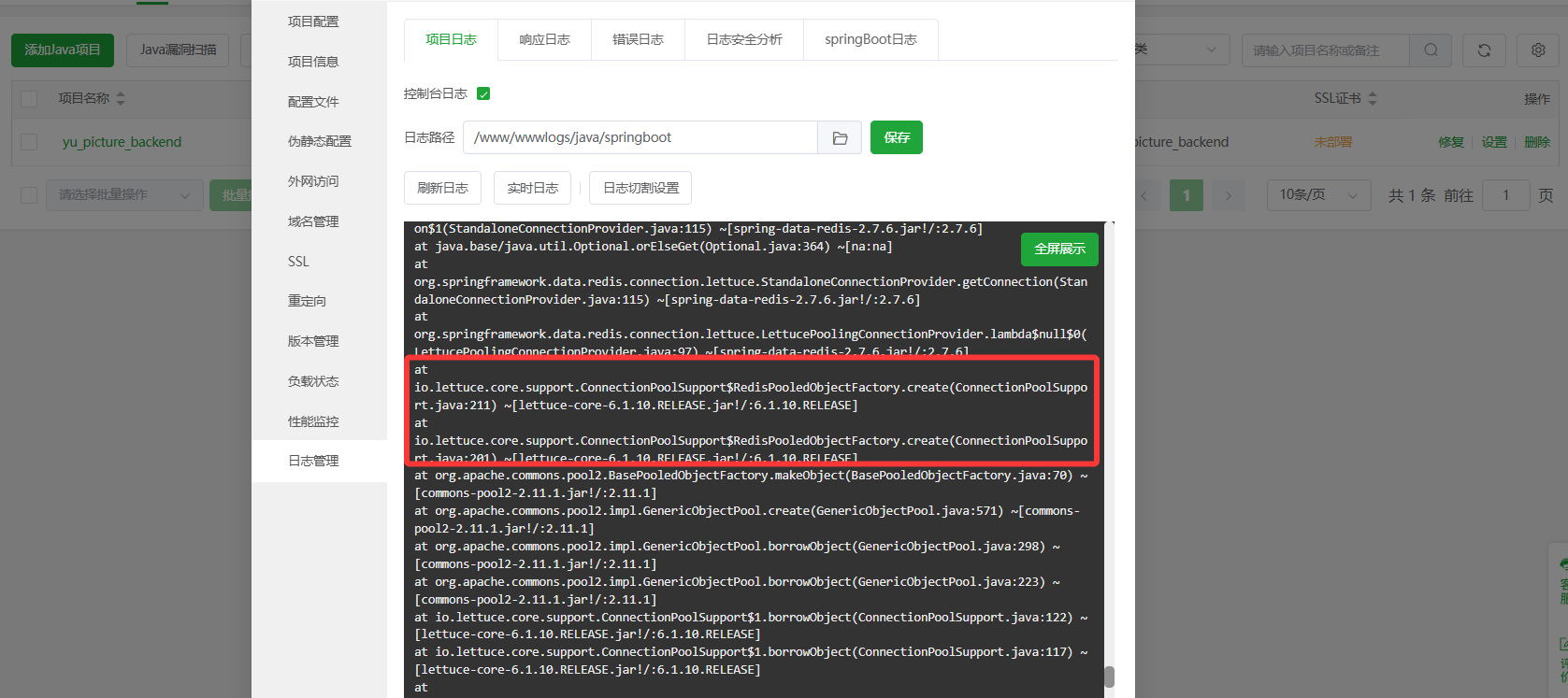The image size is (1568, 698).
Task: Open the springBoot日志 tab
Action: coord(870,39)
